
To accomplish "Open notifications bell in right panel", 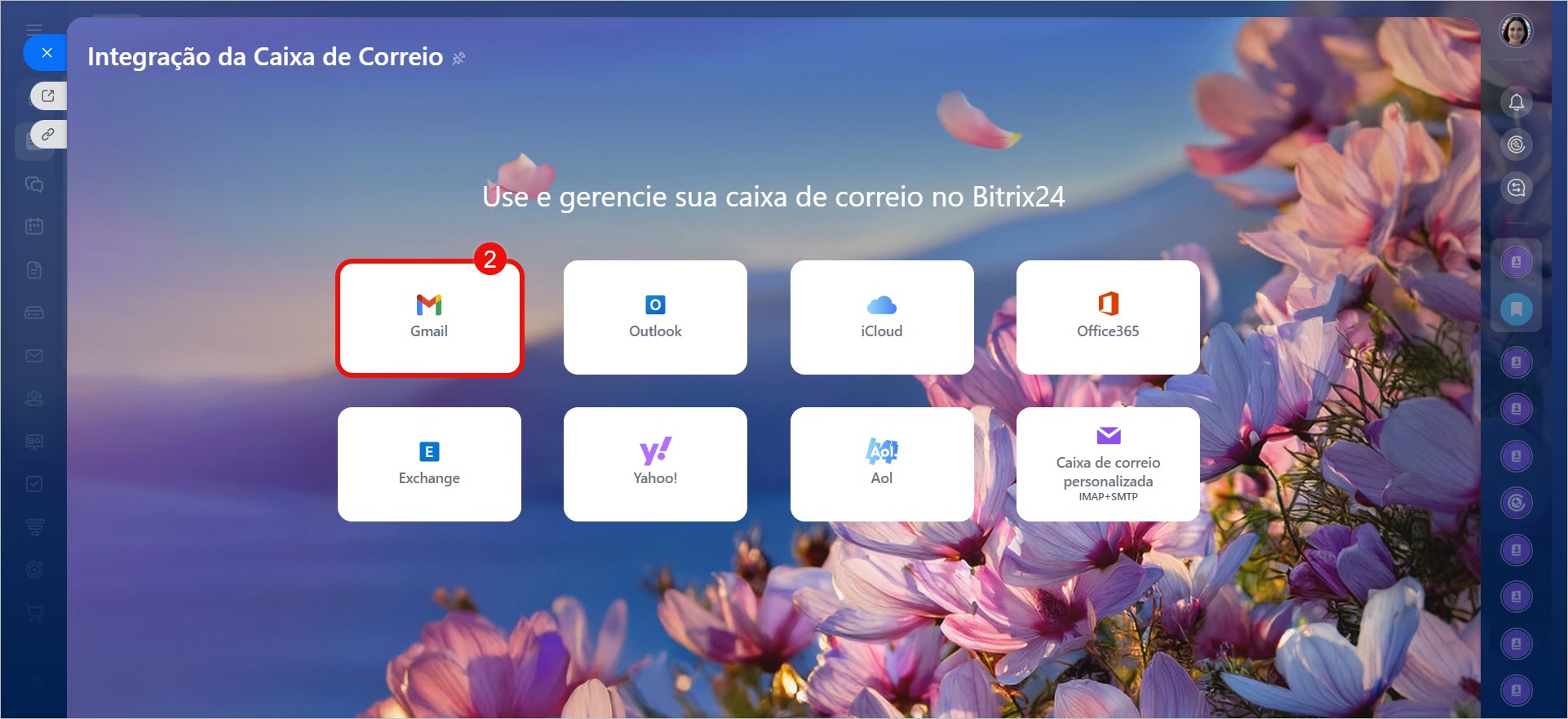I will 1516,102.
